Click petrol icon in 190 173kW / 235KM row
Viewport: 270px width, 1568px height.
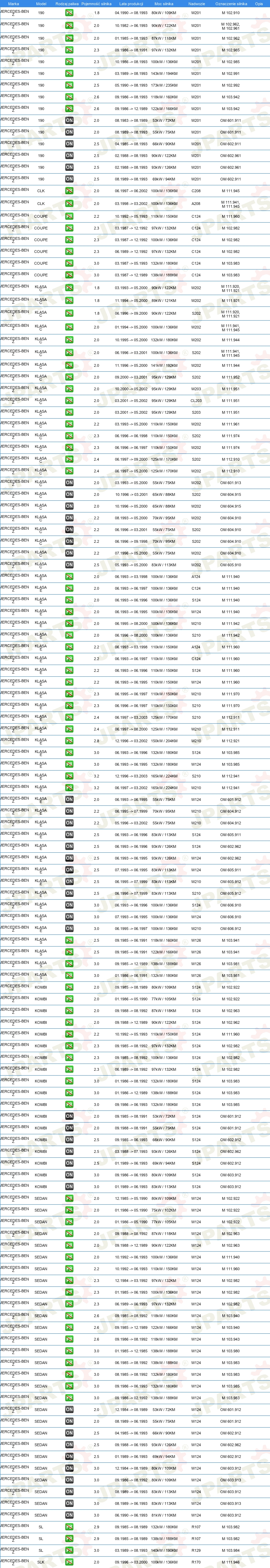[69, 85]
